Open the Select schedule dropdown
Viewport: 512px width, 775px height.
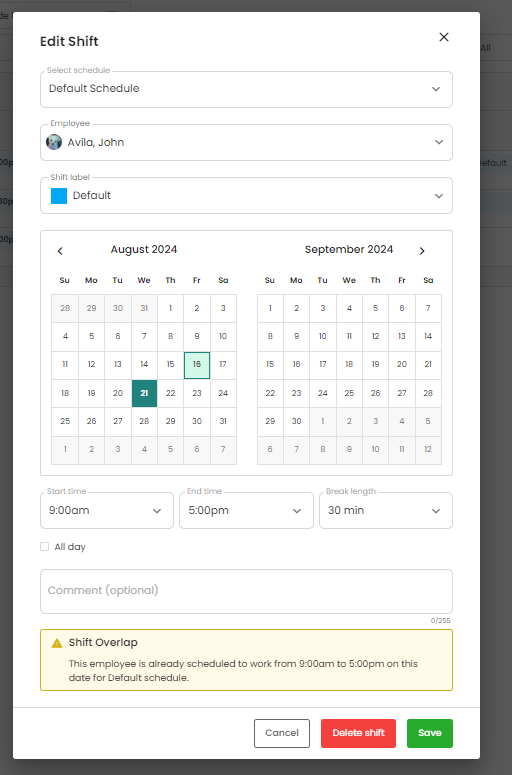click(246, 89)
